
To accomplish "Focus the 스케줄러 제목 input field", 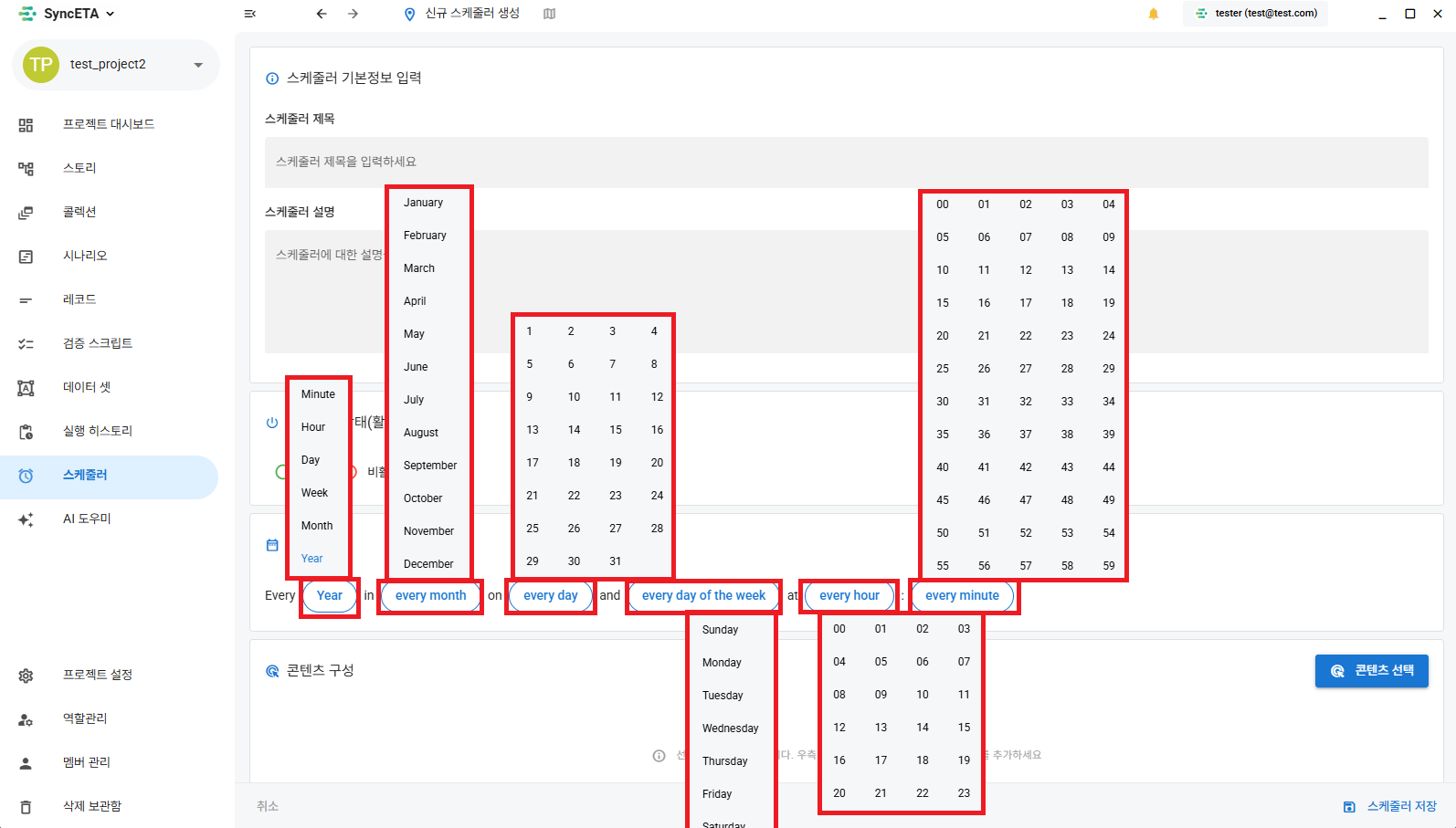I will pos(846,162).
